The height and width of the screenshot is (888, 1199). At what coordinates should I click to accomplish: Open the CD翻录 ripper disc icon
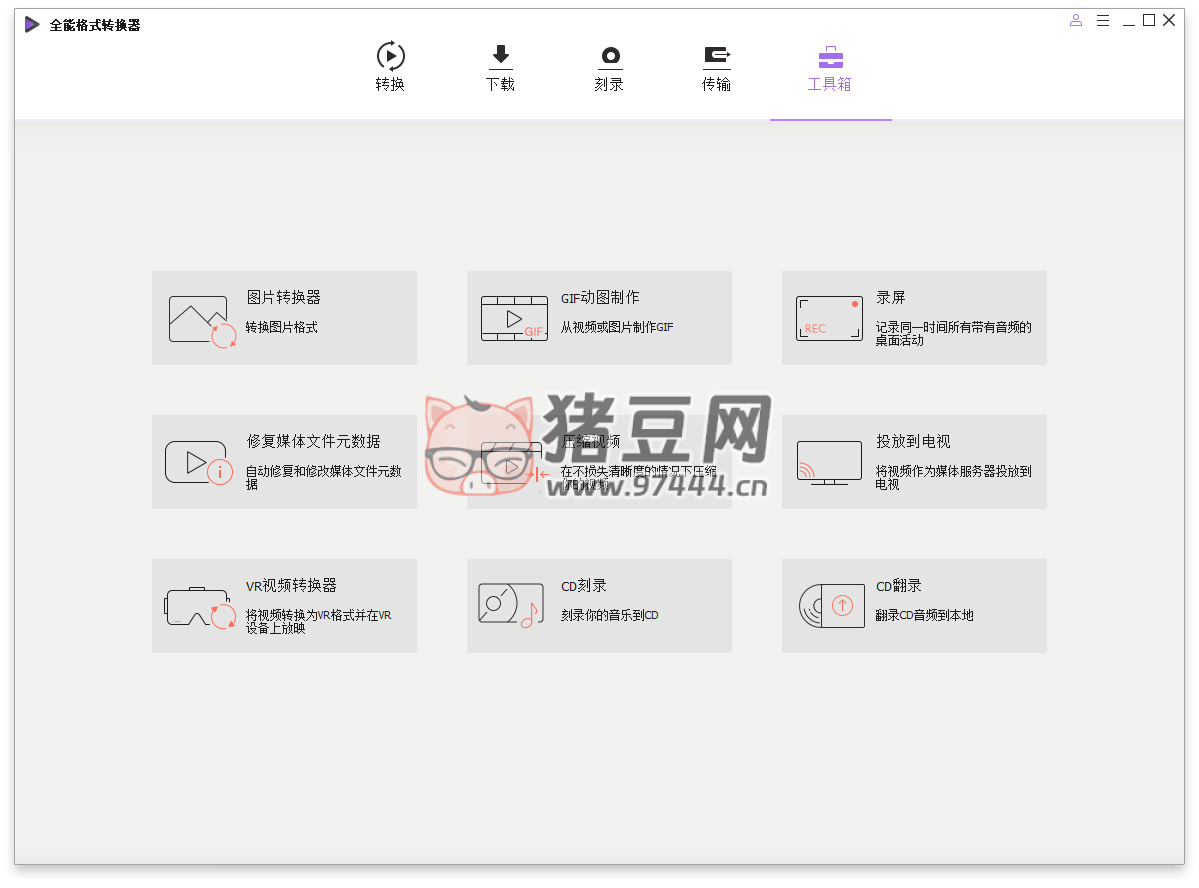click(831, 605)
